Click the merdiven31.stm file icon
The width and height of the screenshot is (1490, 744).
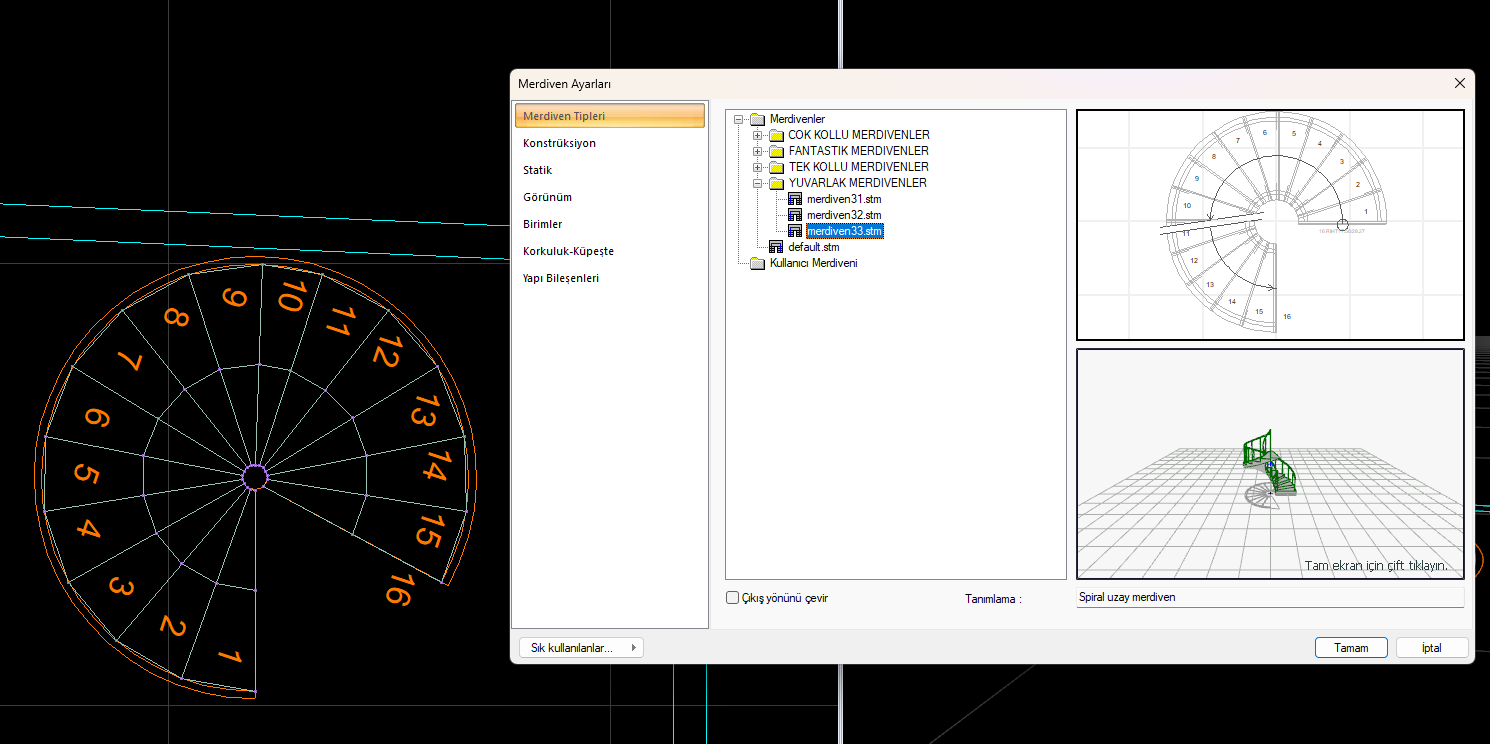[x=795, y=199]
